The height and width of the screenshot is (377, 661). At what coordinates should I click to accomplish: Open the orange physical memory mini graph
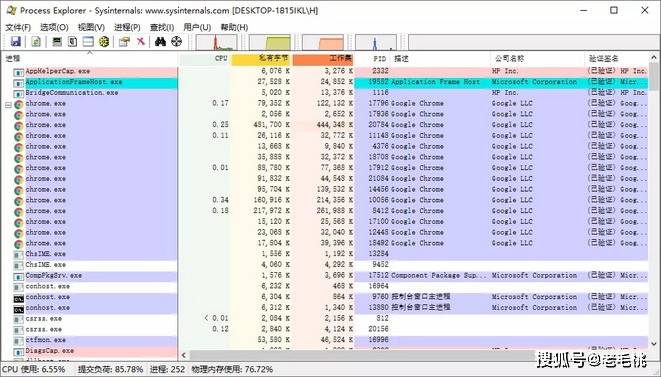click(x=323, y=42)
